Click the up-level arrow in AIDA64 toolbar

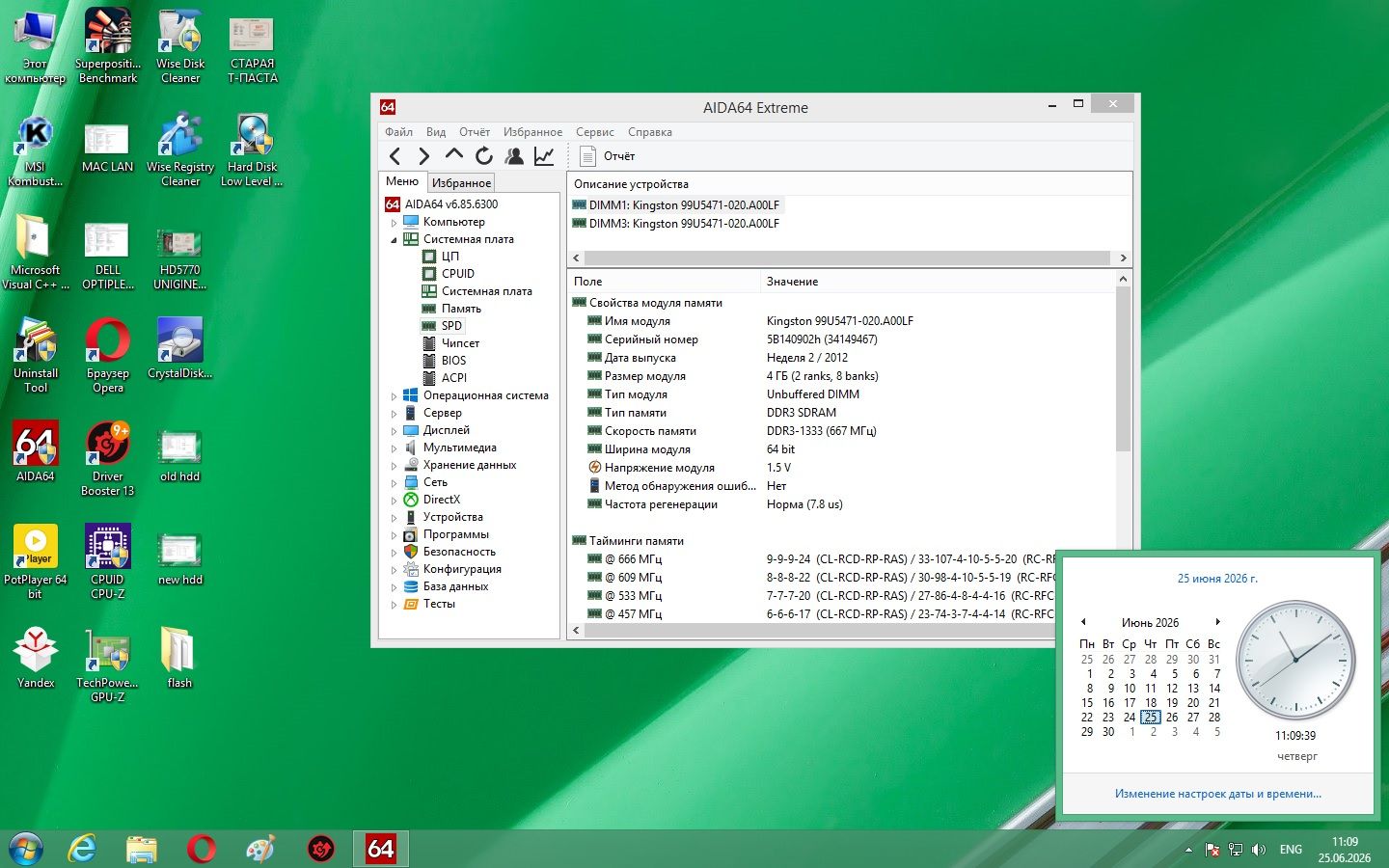(x=454, y=154)
